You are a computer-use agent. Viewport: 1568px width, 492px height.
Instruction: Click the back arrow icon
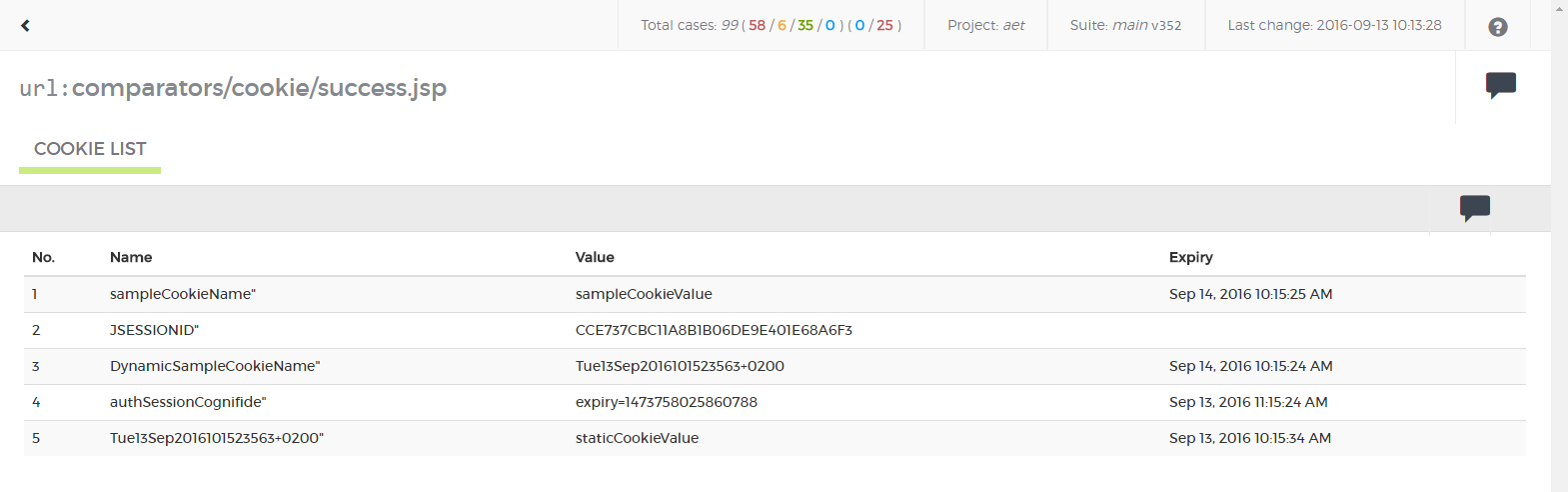tap(25, 26)
